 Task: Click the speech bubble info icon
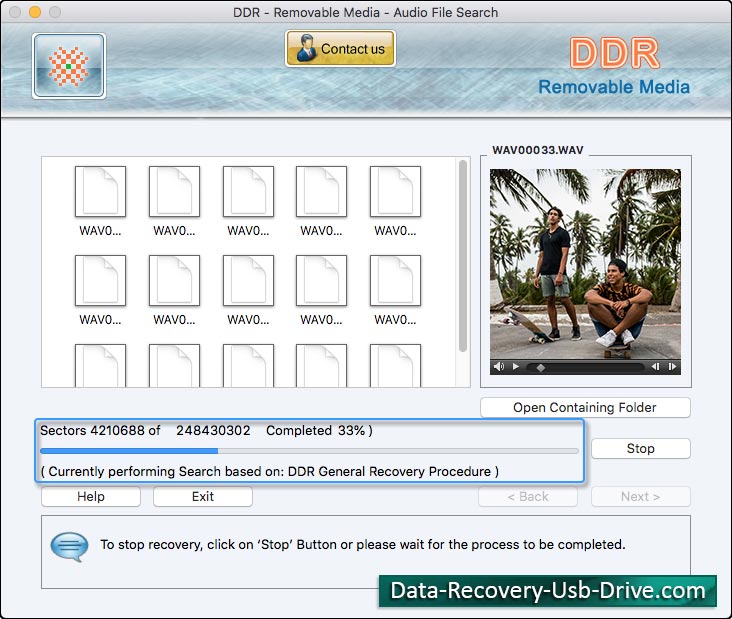(x=69, y=547)
